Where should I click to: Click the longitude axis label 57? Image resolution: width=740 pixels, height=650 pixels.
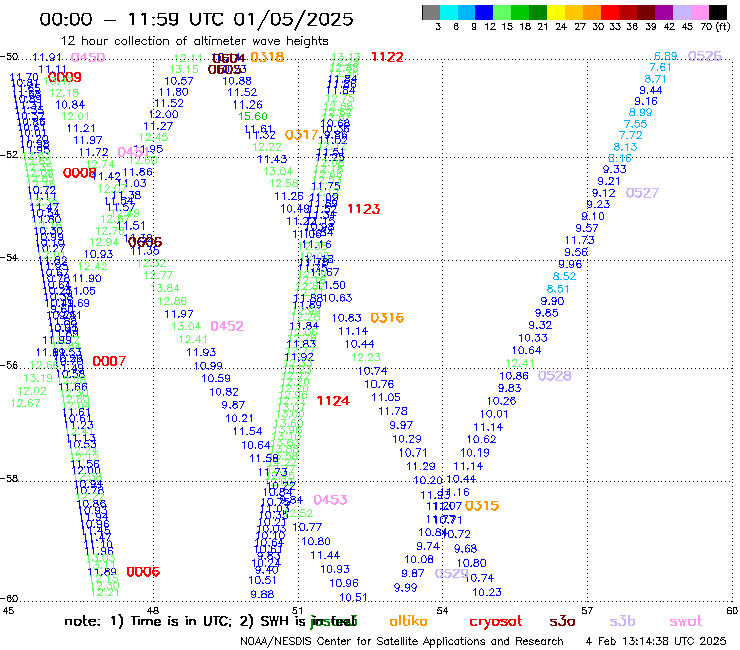587,610
